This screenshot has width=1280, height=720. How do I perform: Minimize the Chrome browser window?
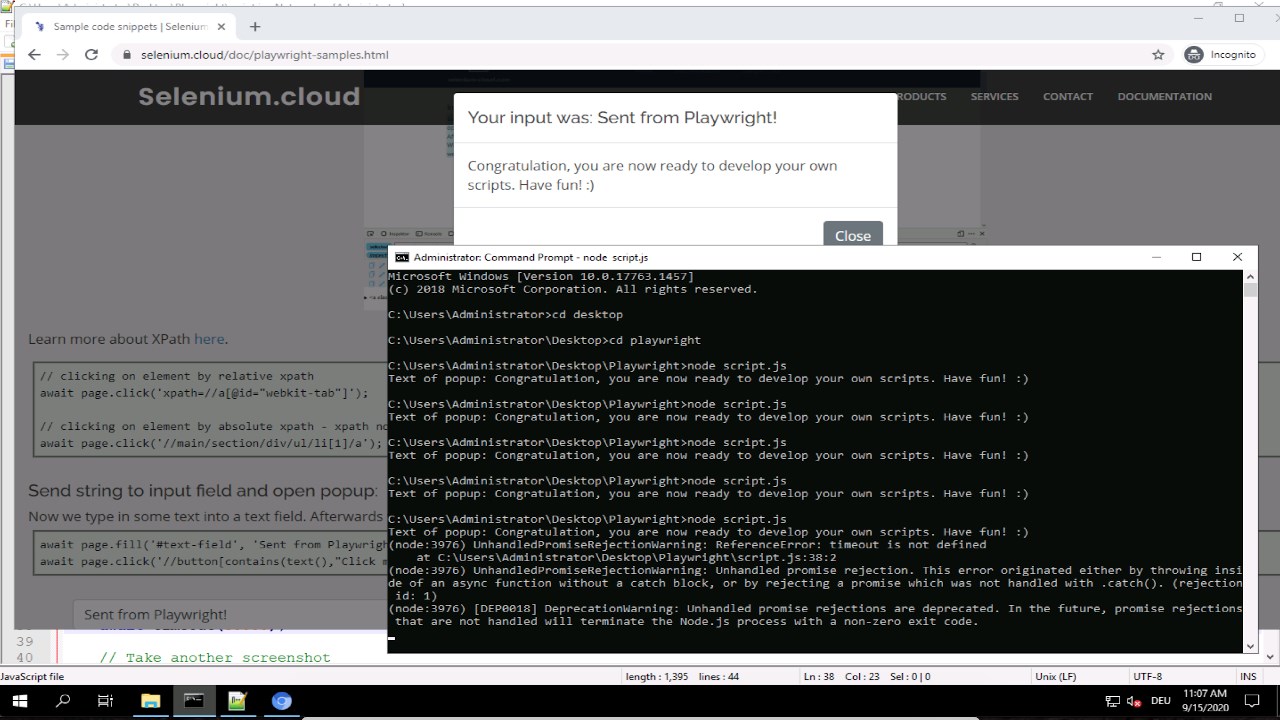(x=1199, y=18)
